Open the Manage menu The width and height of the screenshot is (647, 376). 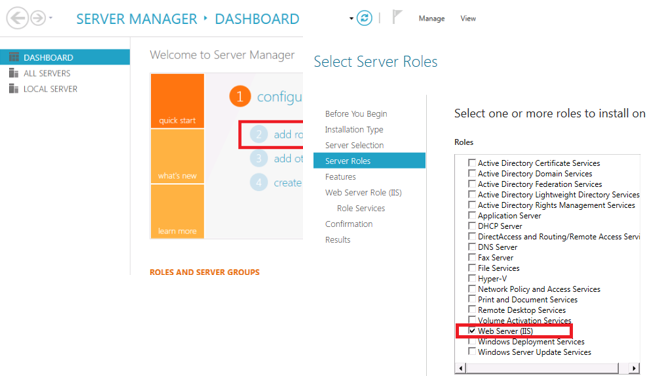[432, 19]
